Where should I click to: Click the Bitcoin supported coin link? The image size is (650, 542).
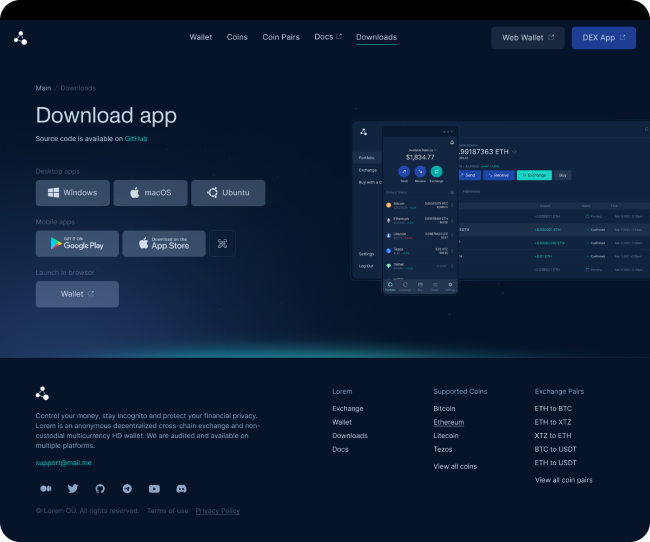click(444, 408)
